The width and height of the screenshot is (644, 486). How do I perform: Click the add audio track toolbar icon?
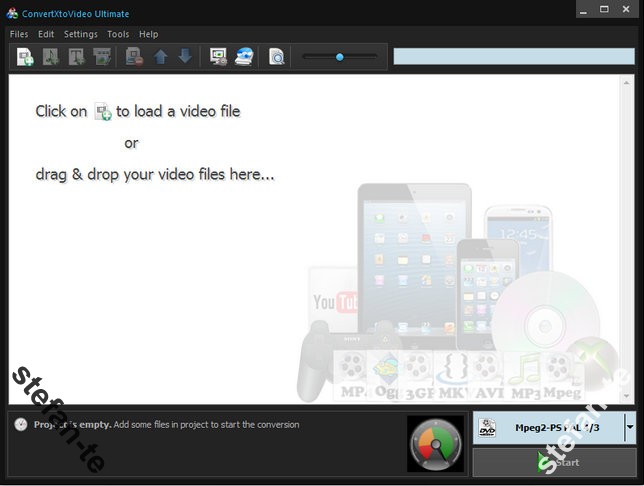(x=50, y=57)
